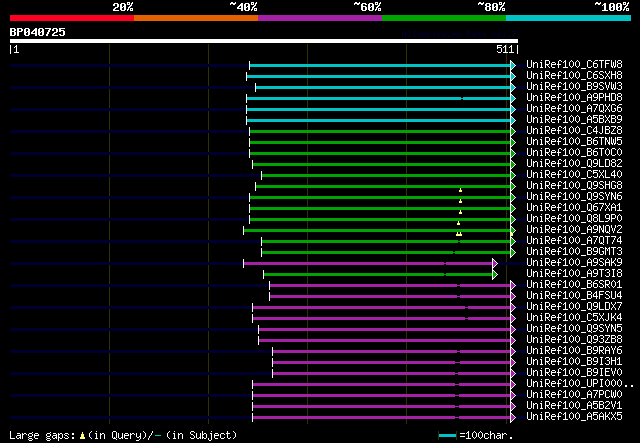
Task: Open hit UniRef100_A9PHD8 label
Action: pos(574,98)
